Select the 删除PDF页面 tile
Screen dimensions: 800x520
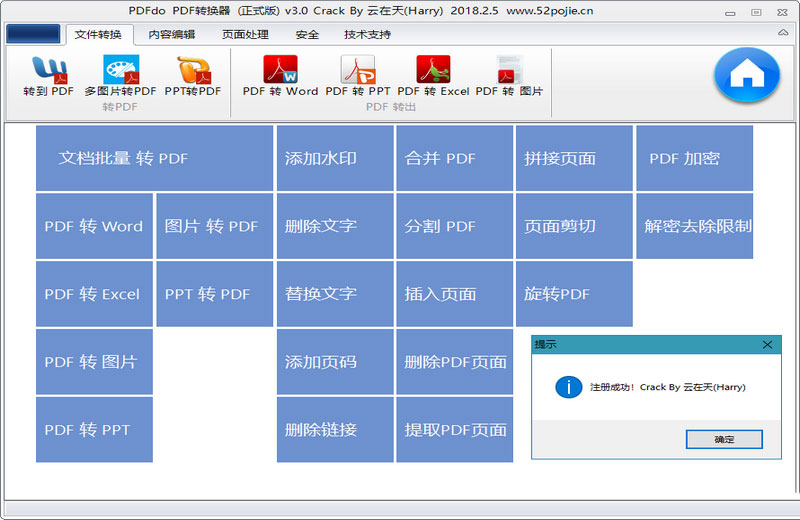455,362
